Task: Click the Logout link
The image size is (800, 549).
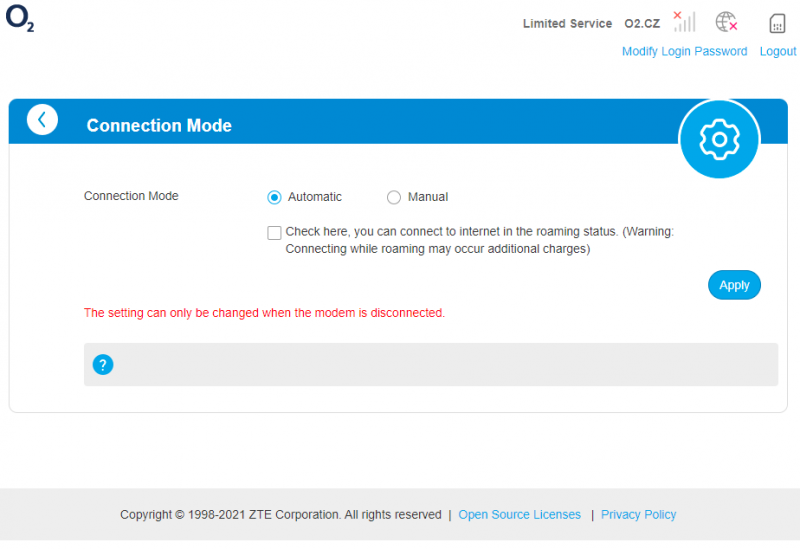Action: tap(778, 52)
